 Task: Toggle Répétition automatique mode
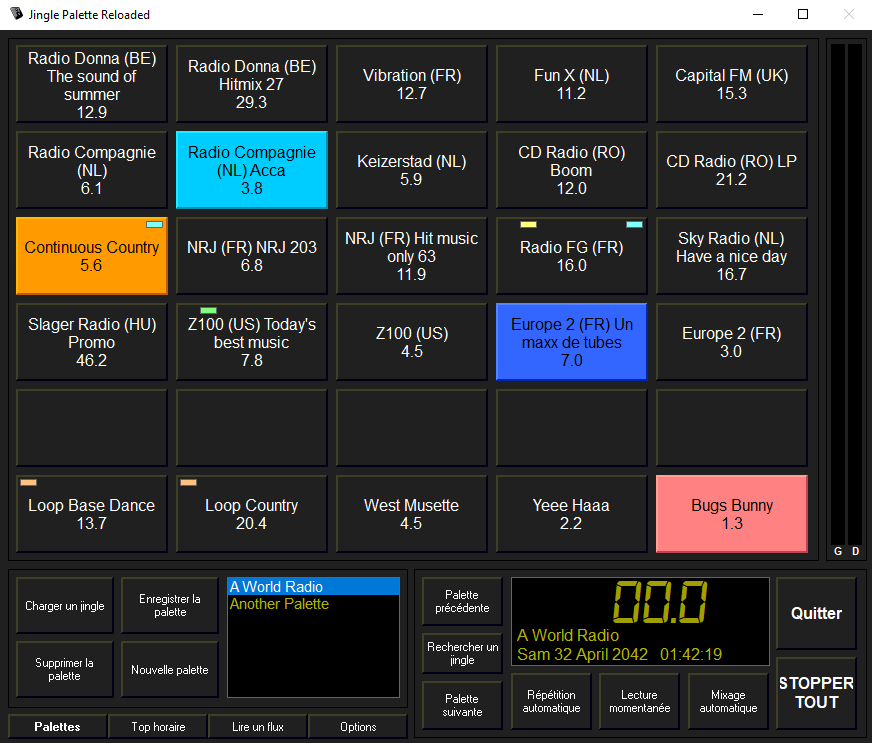551,701
